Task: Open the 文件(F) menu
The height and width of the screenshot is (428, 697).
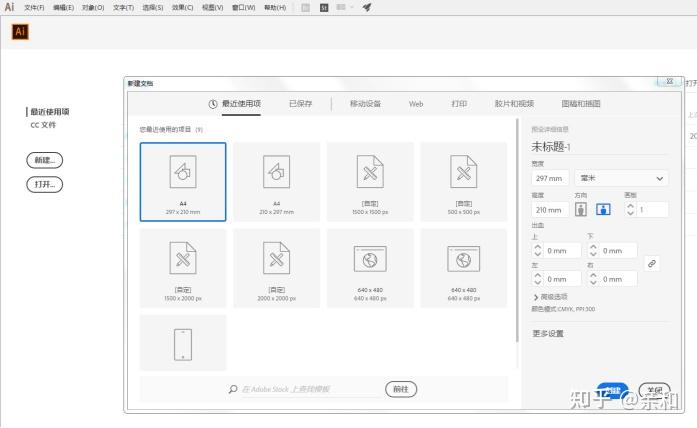Action: [x=34, y=8]
